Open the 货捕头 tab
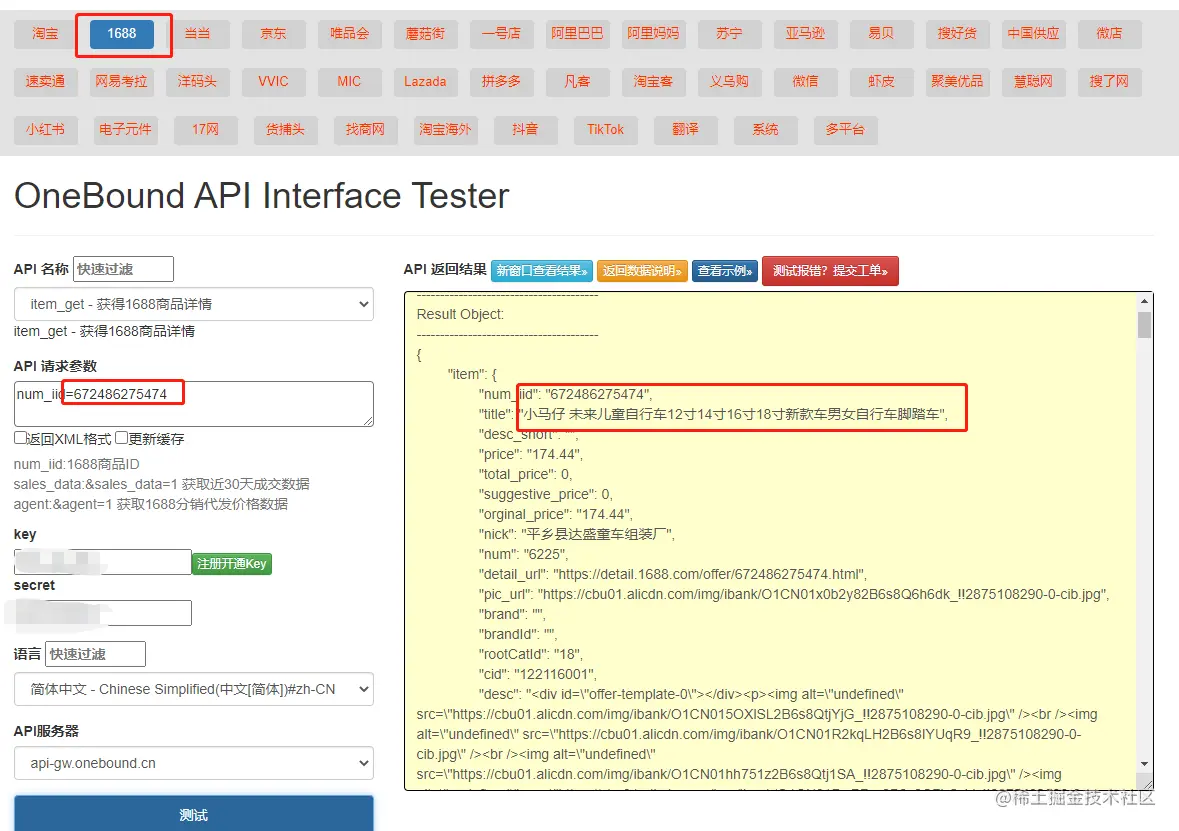The image size is (1179, 831). pos(285,130)
